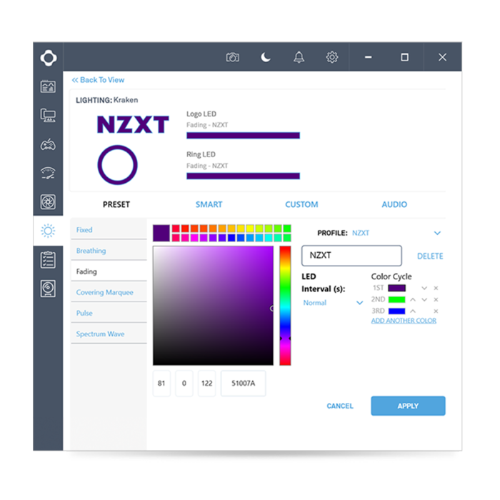Toggle dark mode with the moon icon

coord(266,57)
